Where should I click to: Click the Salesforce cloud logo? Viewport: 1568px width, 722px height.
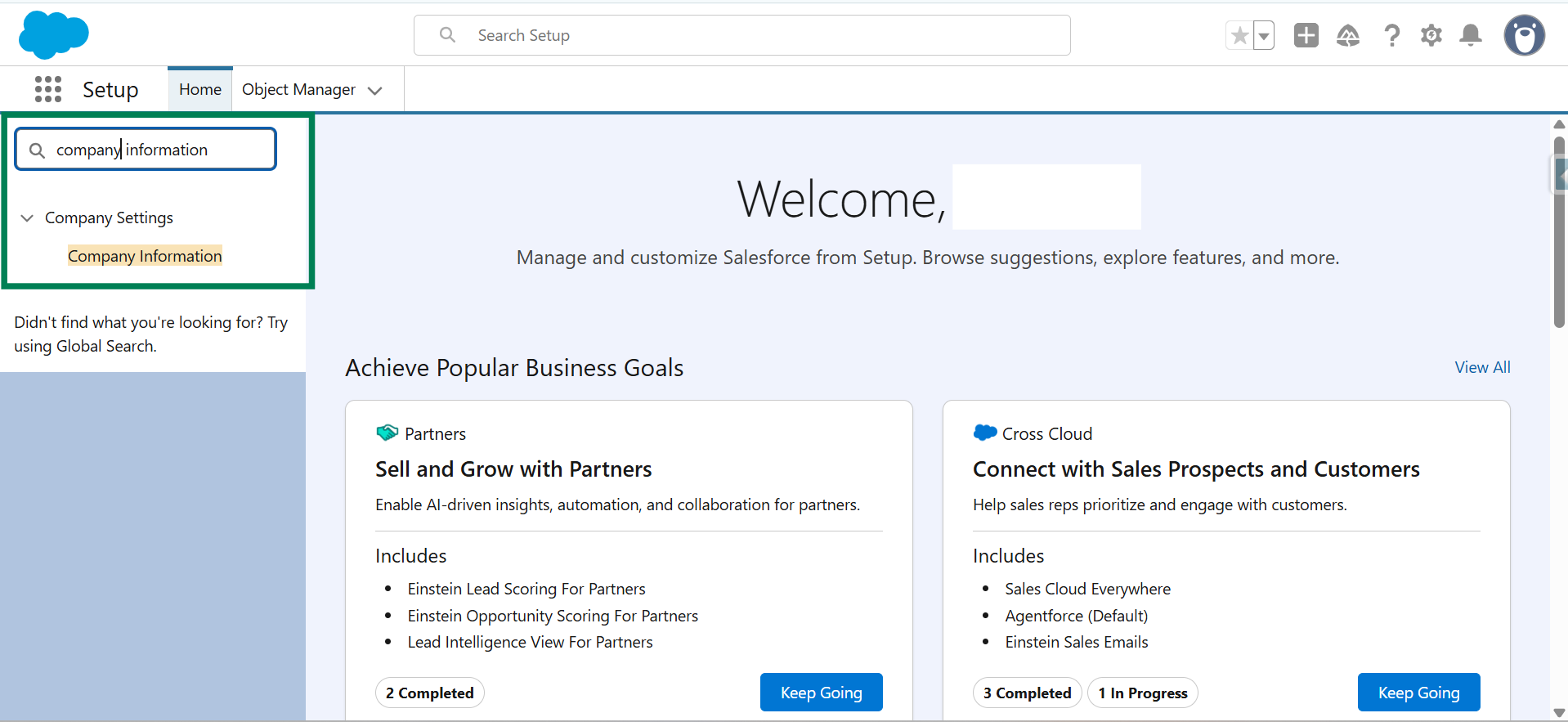53,35
